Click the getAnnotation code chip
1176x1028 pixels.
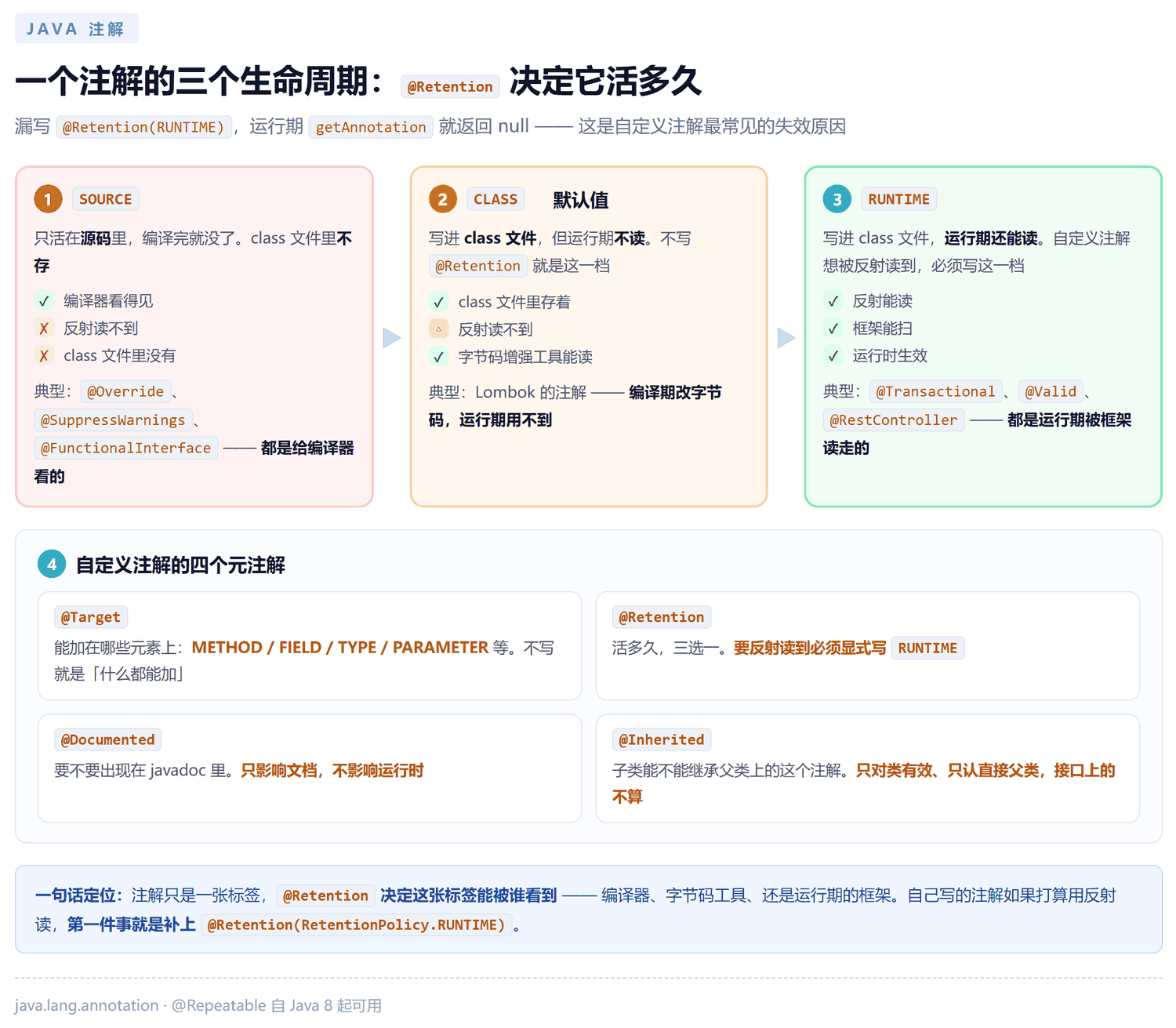pos(371,127)
